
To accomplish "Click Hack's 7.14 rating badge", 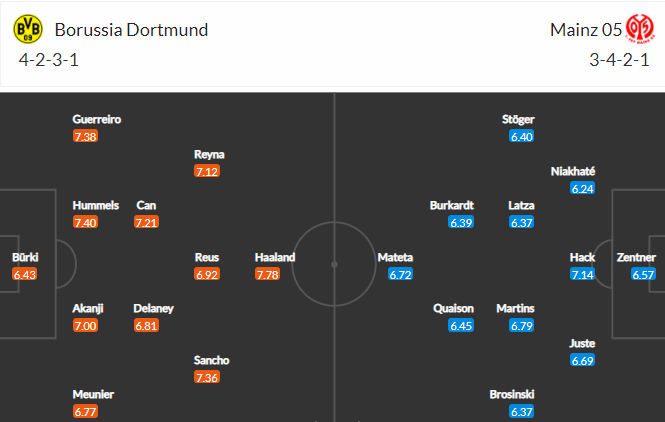I will point(582,275).
